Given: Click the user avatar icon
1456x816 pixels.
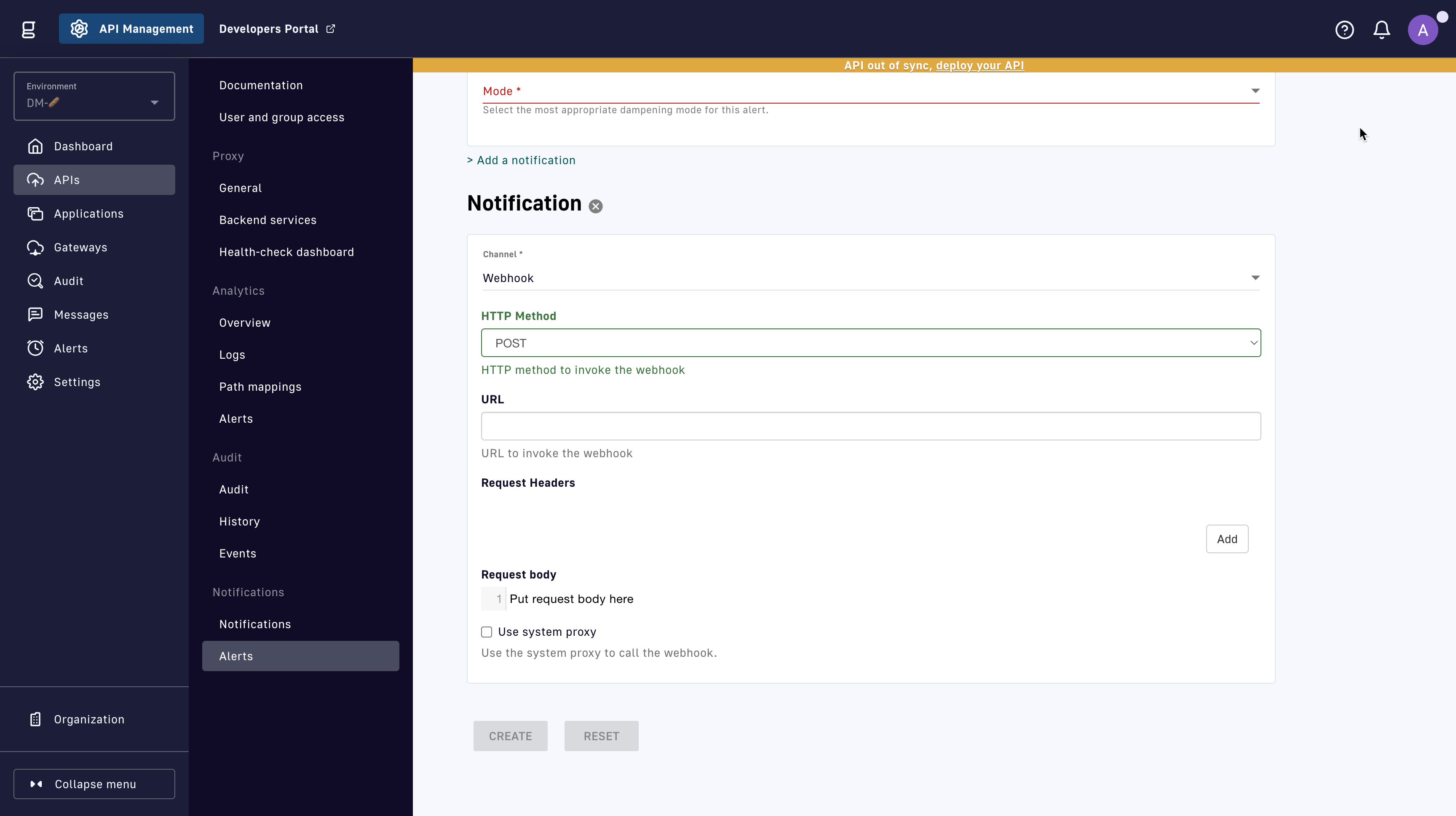Looking at the screenshot, I should pos(1422,29).
